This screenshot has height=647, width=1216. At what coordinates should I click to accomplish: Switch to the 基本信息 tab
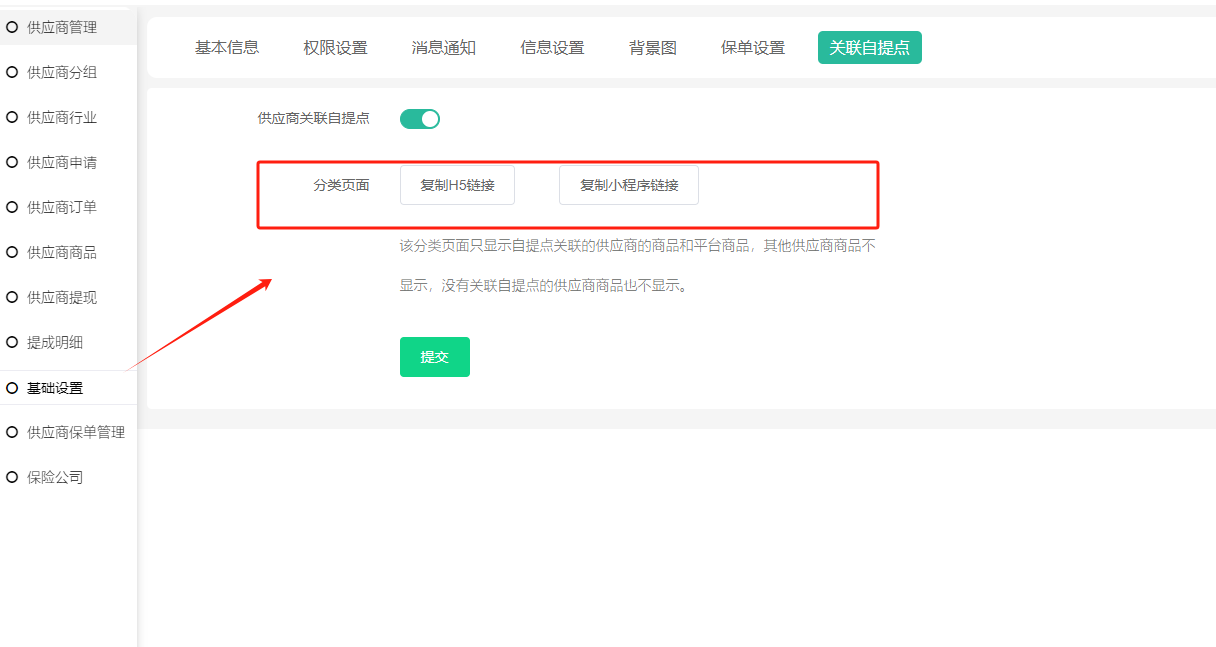click(227, 48)
